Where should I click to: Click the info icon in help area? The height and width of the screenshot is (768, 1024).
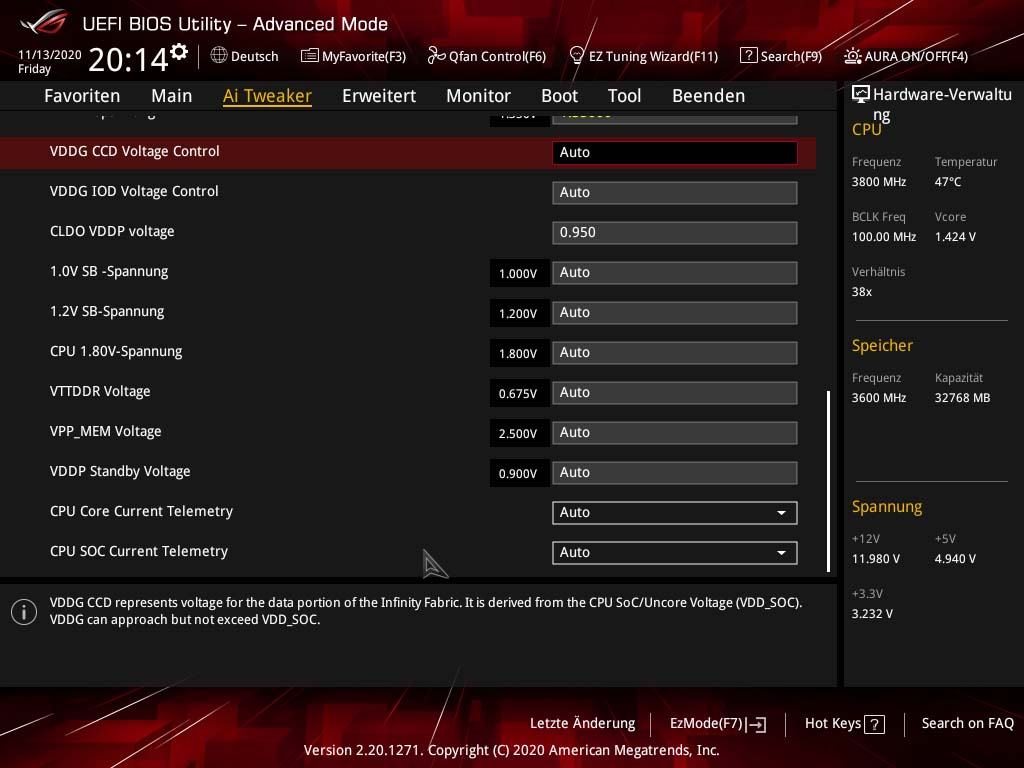(x=24, y=612)
